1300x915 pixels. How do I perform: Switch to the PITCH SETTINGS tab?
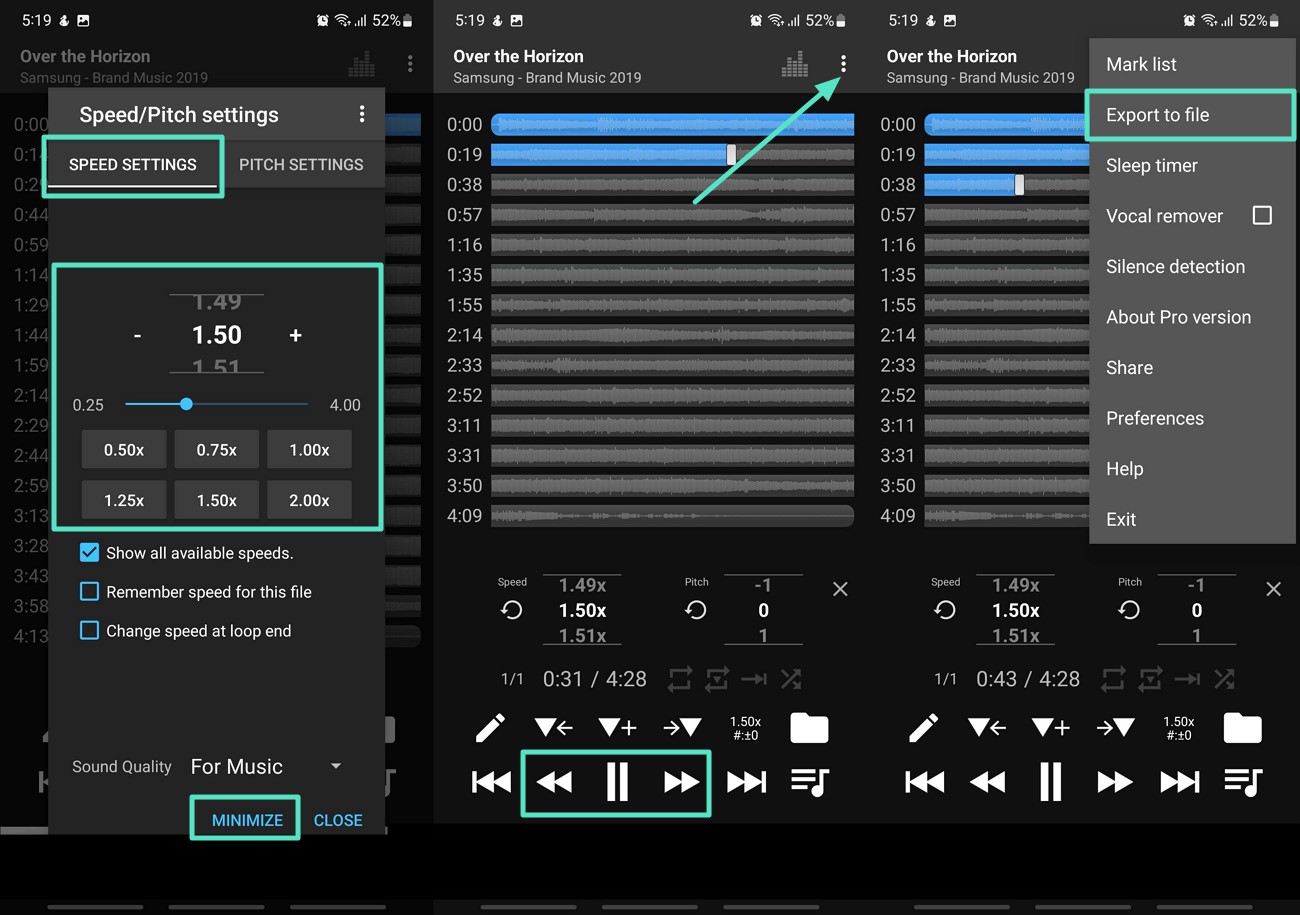(x=301, y=165)
